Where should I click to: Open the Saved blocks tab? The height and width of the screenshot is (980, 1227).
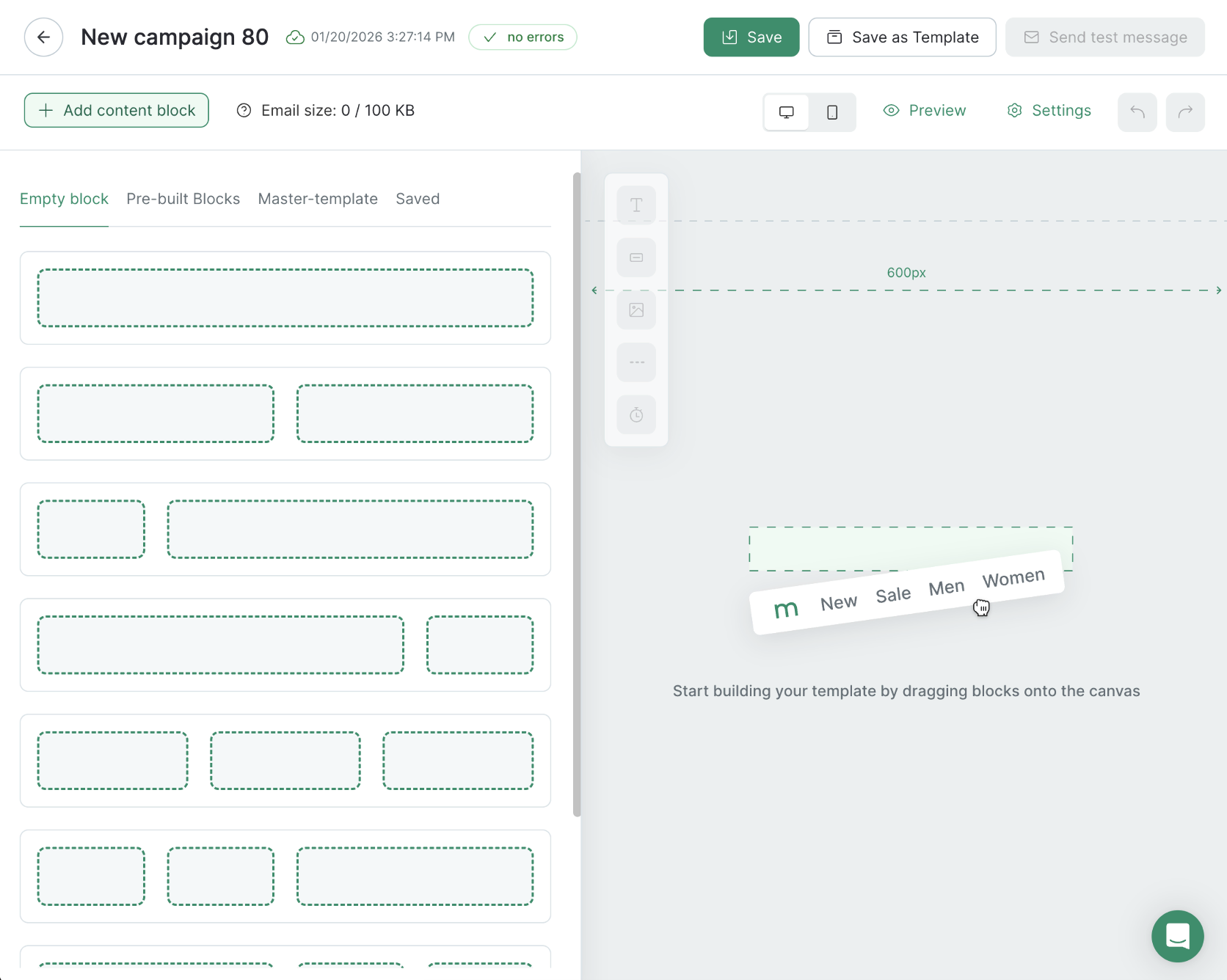(x=417, y=199)
